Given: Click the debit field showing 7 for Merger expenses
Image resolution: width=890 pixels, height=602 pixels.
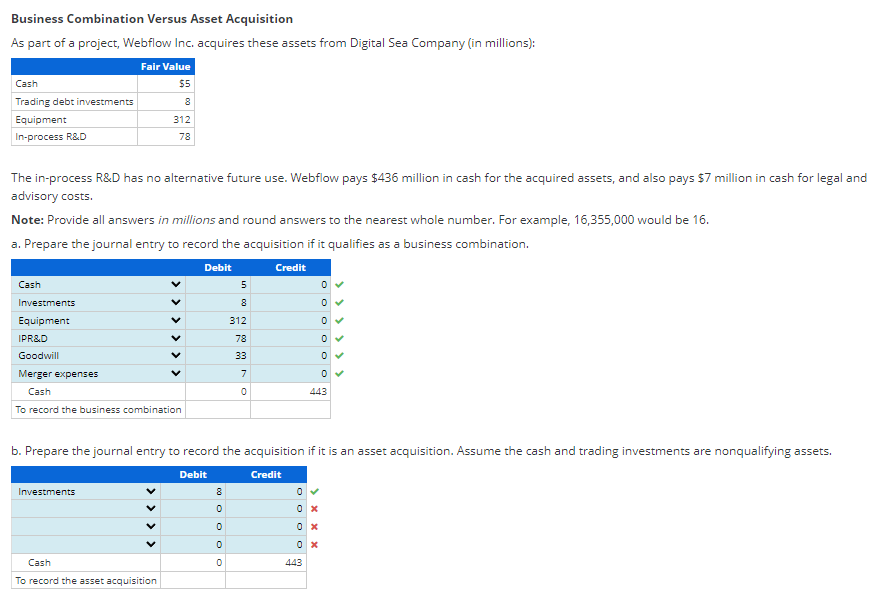Looking at the screenshot, I should coord(218,373).
